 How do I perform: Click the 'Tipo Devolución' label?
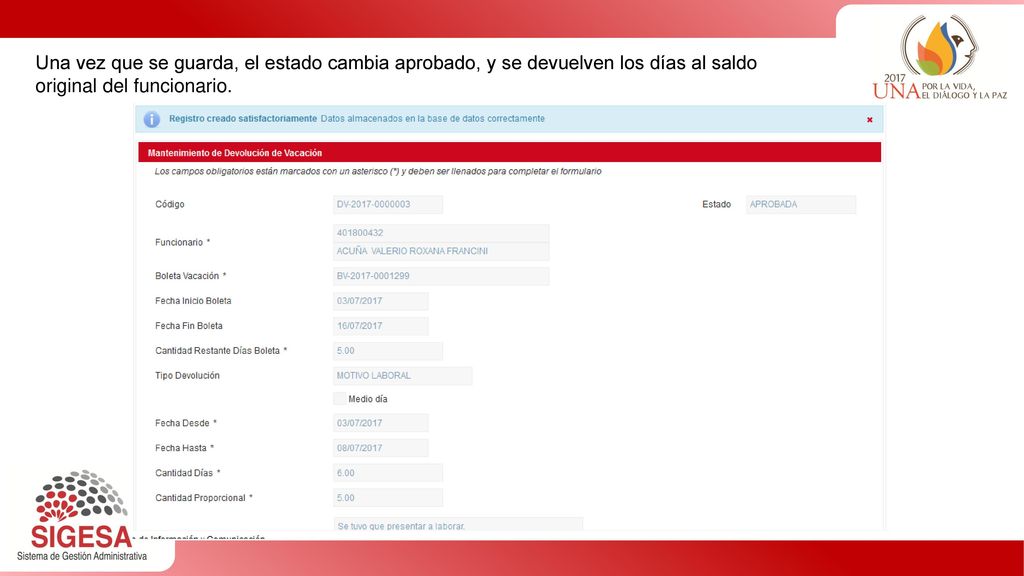[x=187, y=376]
